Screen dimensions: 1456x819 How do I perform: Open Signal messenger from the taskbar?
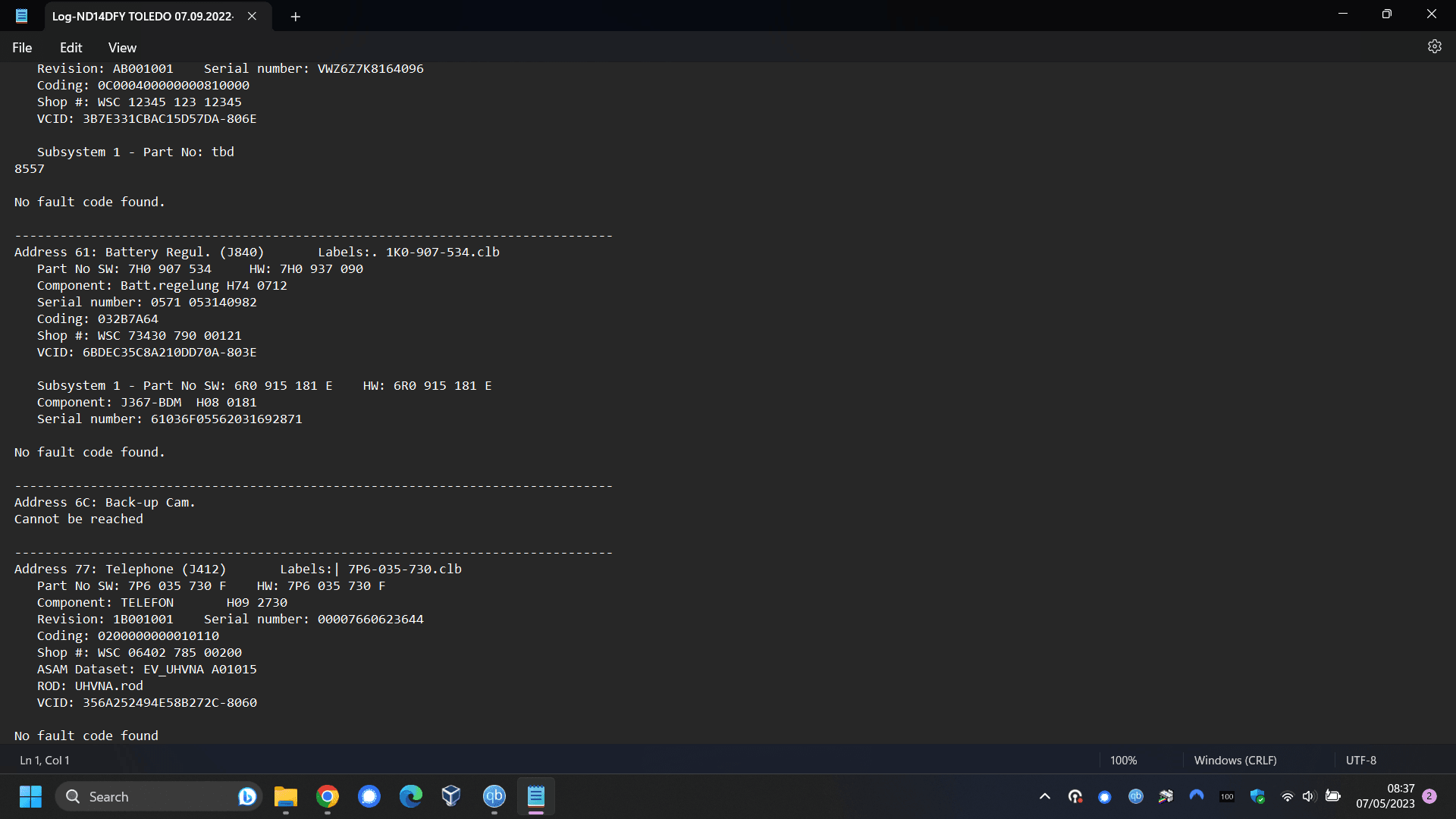point(369,796)
